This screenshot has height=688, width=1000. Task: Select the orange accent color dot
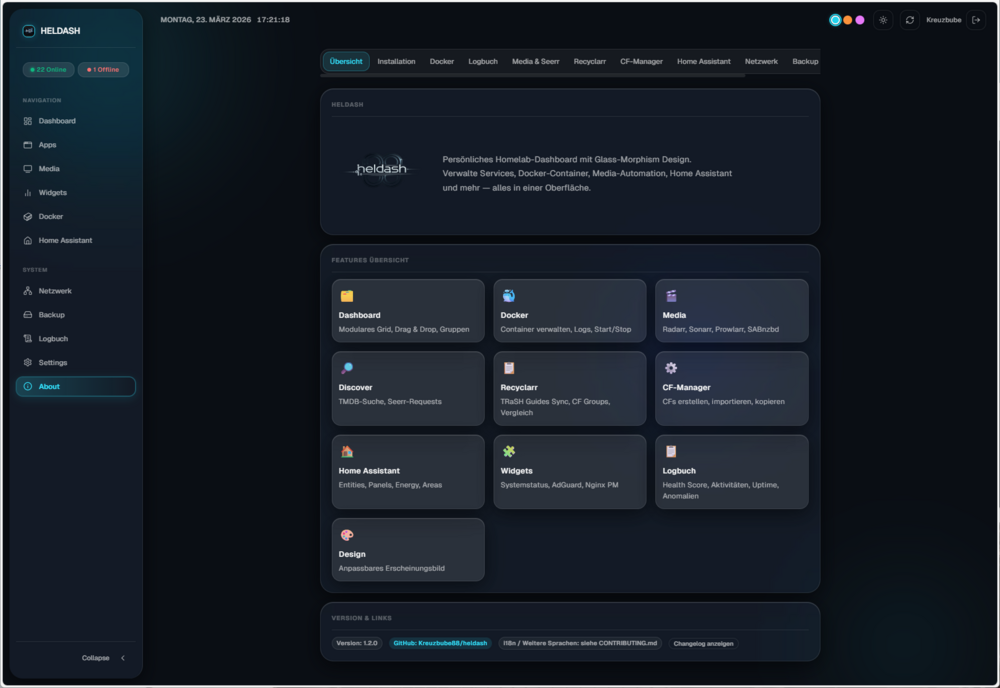848,20
